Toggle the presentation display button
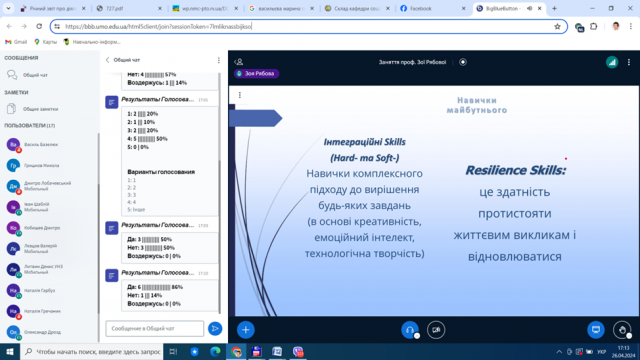The height and width of the screenshot is (360, 640). click(596, 330)
